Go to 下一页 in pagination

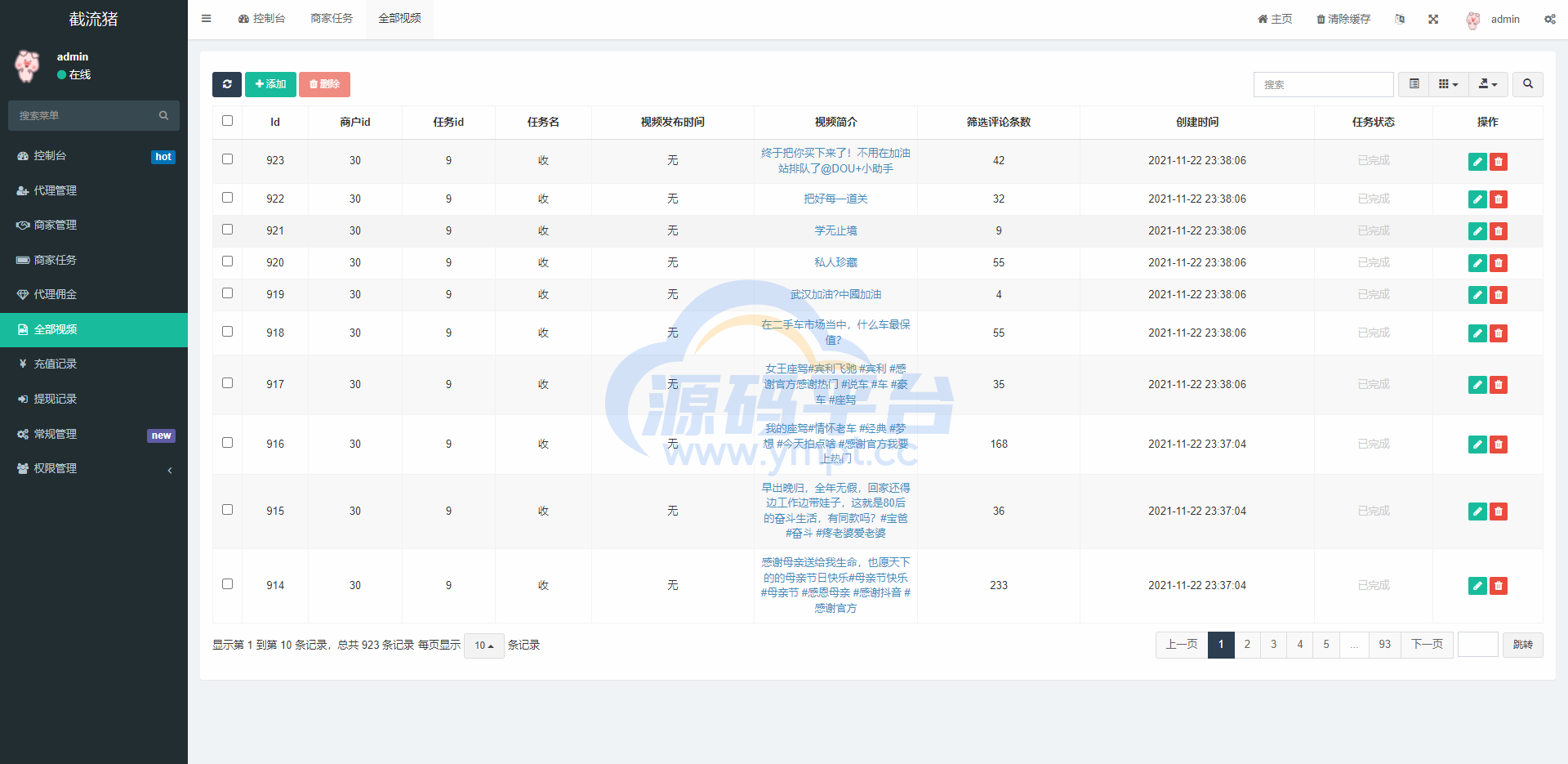pos(1427,645)
